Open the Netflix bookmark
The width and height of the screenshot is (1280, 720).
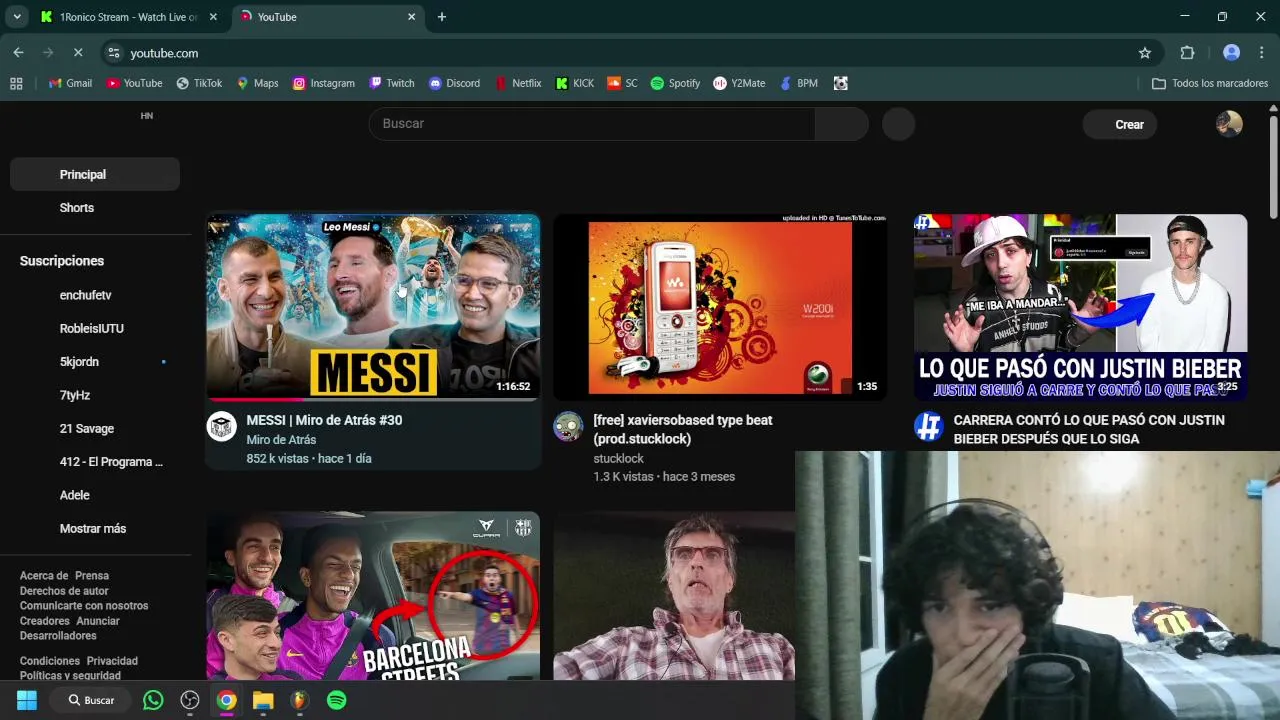[x=518, y=83]
